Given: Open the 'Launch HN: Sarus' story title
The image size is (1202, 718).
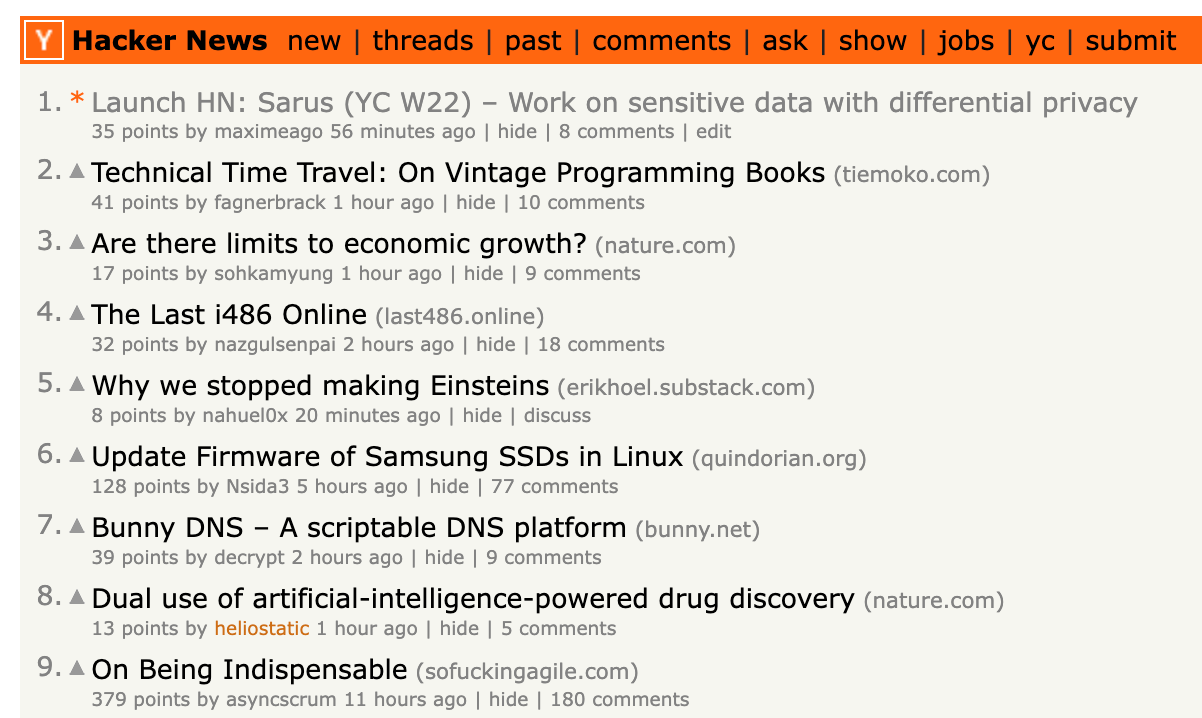Looking at the screenshot, I should click(x=614, y=102).
